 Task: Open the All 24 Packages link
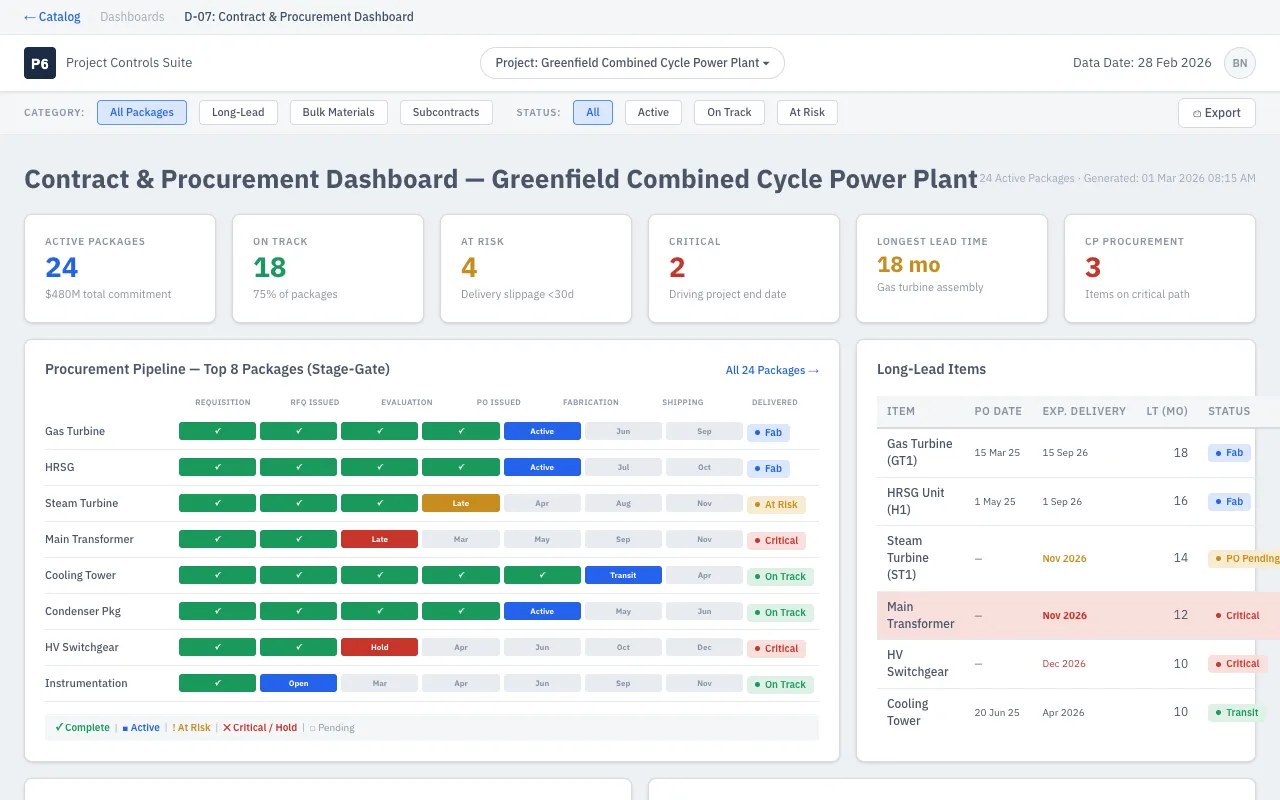(772, 370)
